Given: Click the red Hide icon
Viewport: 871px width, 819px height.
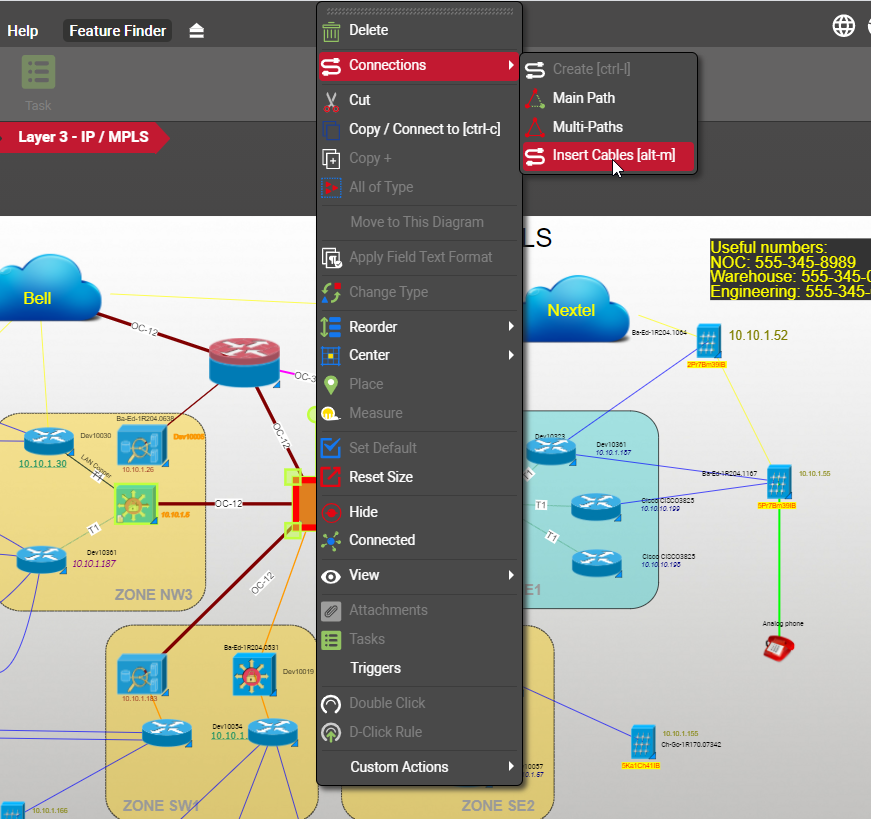Looking at the screenshot, I should (x=331, y=512).
